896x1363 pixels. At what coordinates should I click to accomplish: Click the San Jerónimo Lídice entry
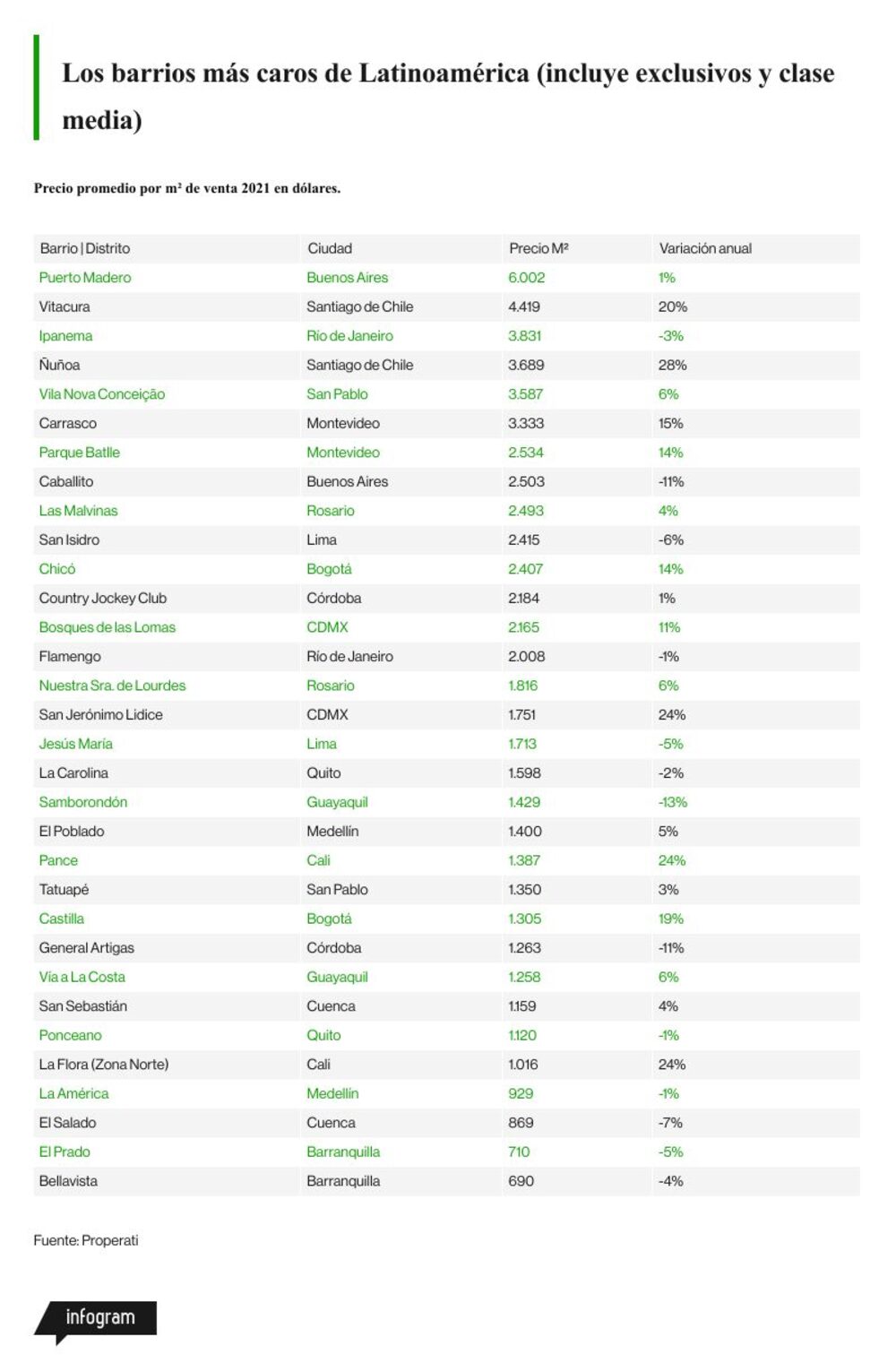(101, 715)
